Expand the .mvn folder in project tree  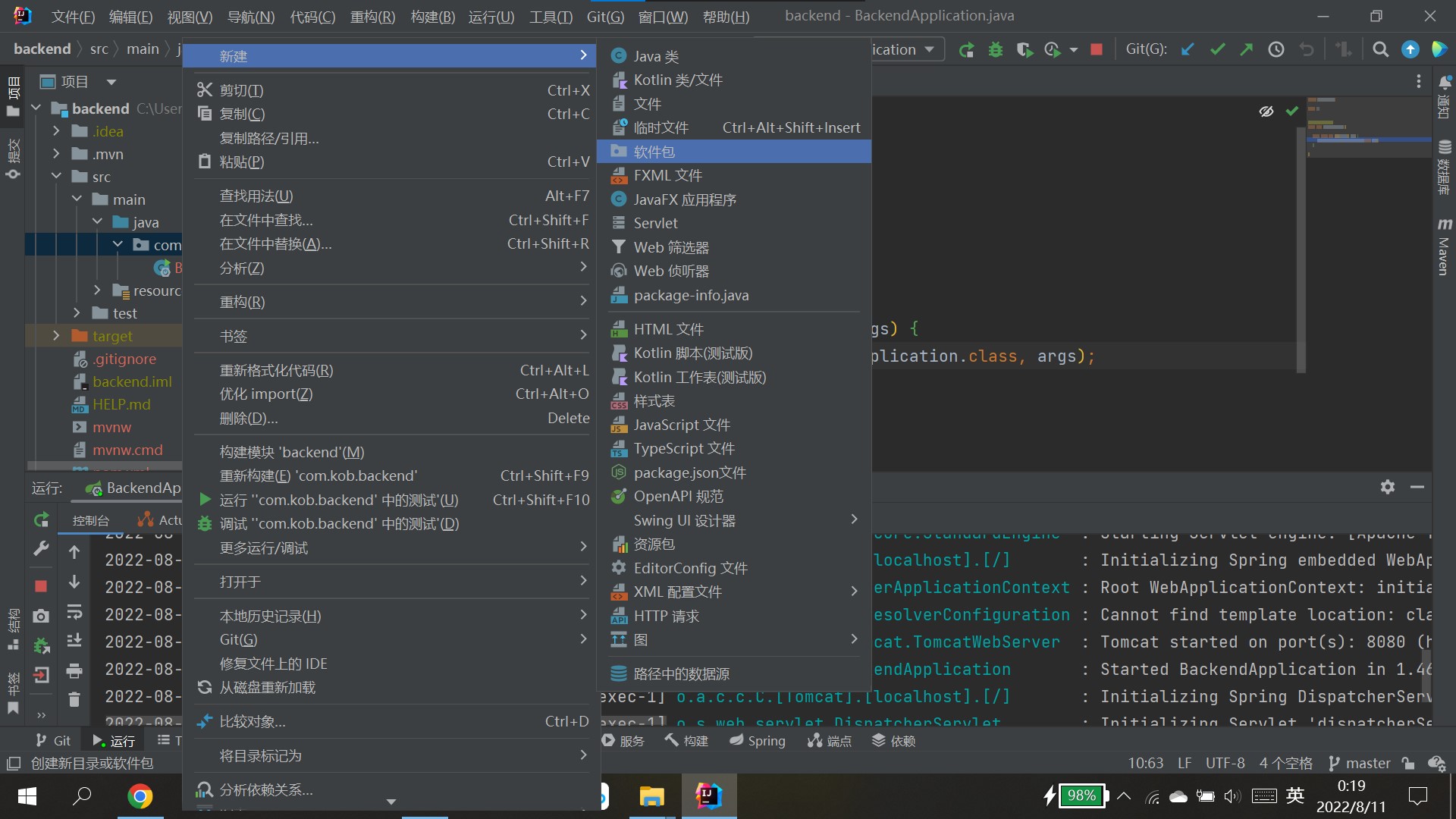56,154
